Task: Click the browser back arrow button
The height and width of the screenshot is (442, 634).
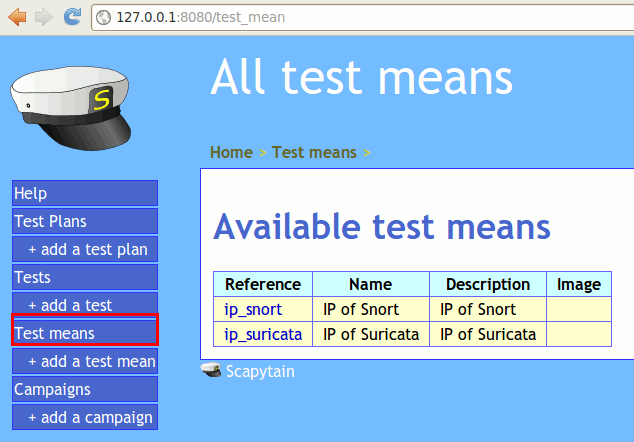Action: (17, 17)
